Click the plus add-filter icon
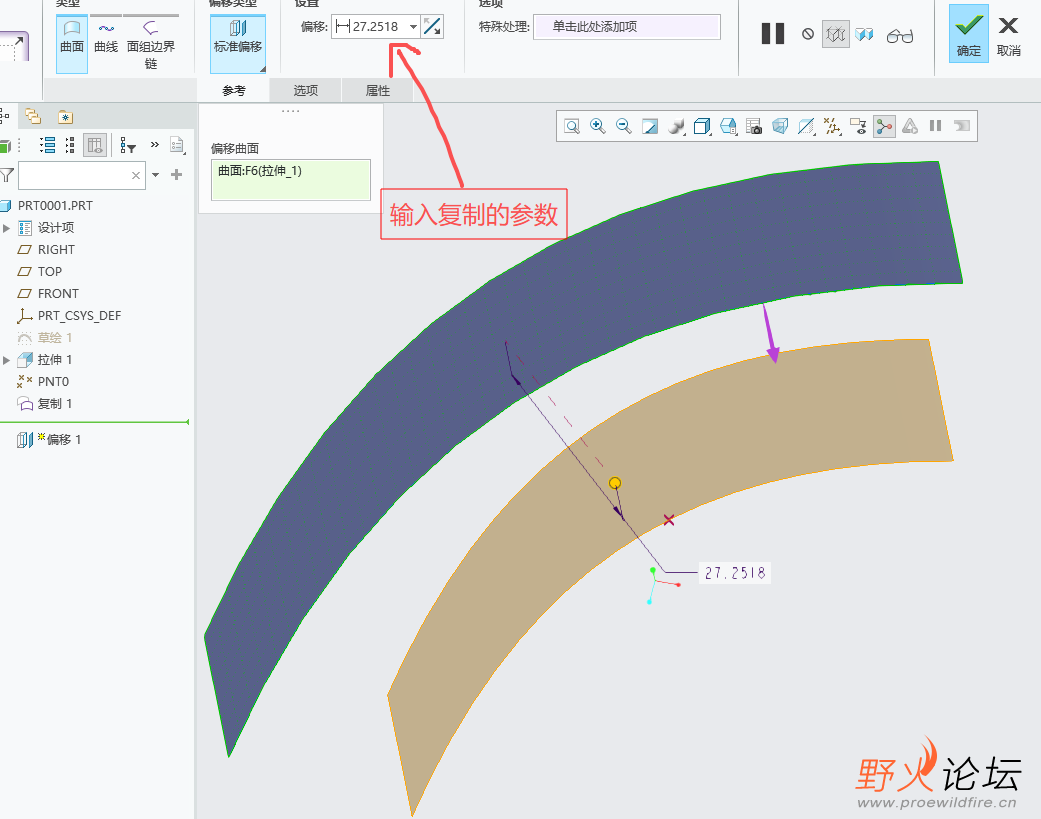Viewport: 1041px width, 819px height. [x=177, y=175]
